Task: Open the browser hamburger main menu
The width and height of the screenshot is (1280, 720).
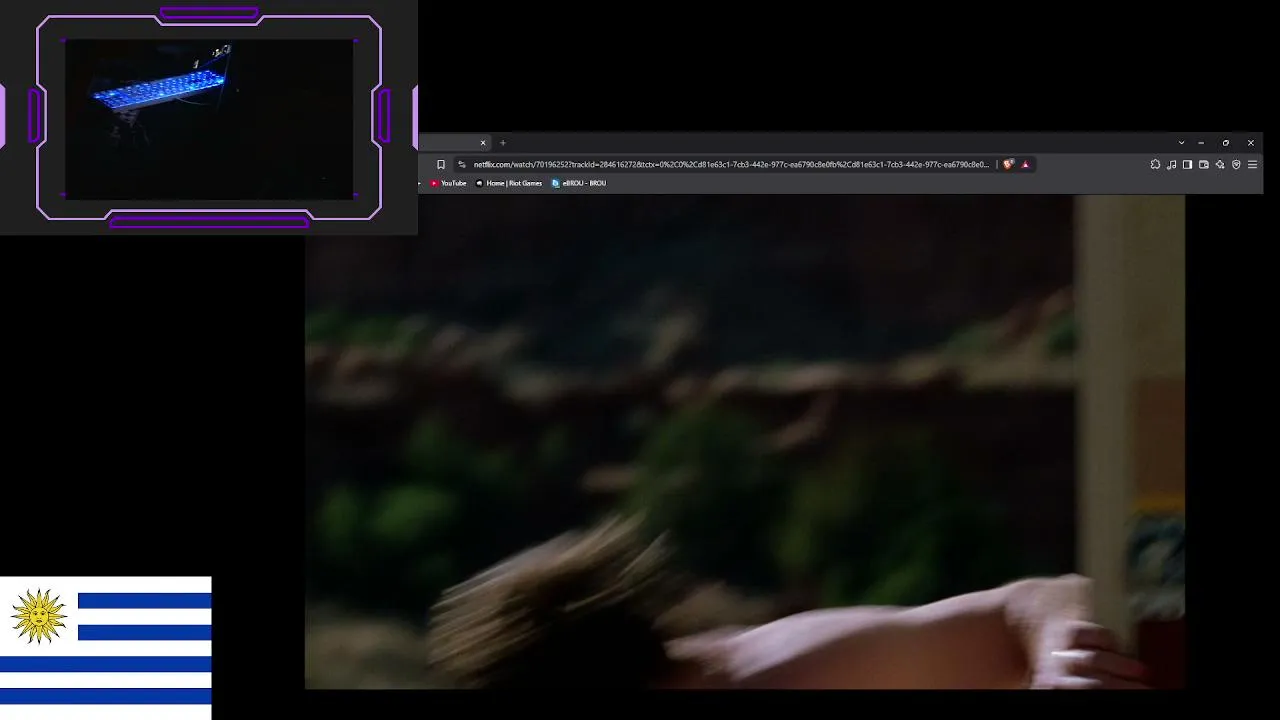Action: pyautogui.click(x=1252, y=165)
